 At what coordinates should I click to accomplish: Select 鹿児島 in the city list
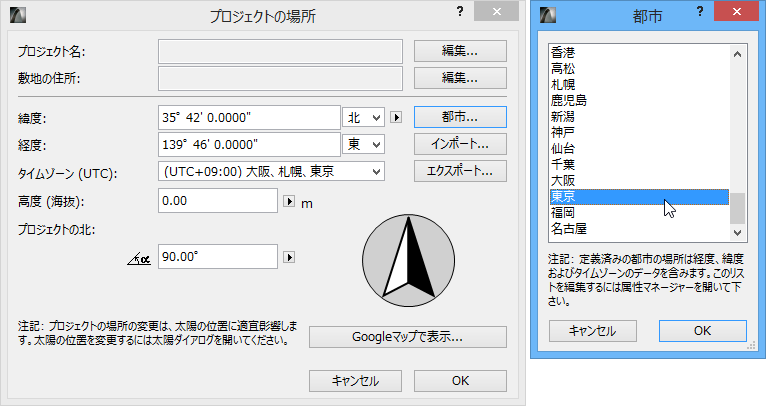(x=639, y=100)
